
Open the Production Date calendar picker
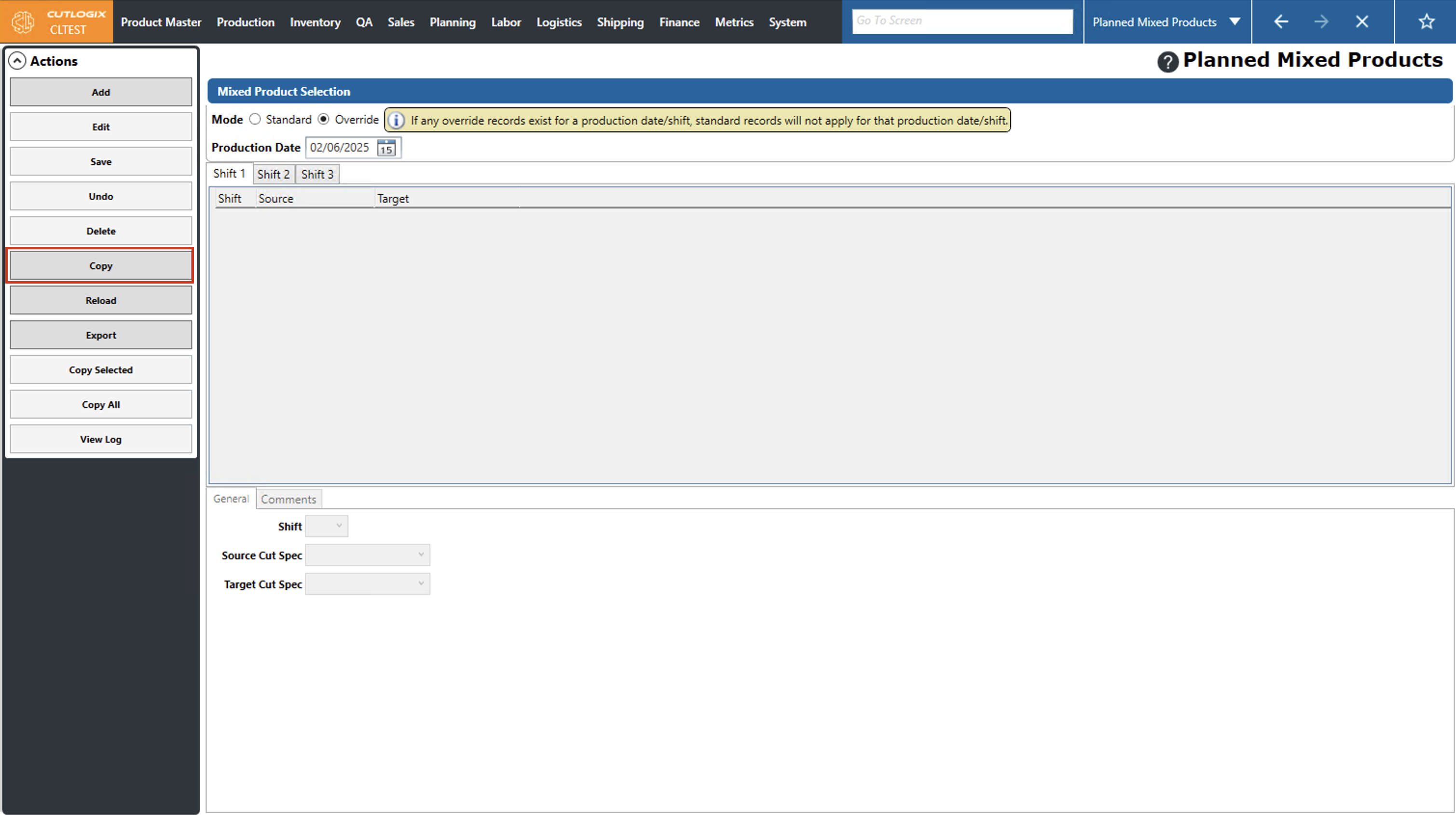click(x=386, y=148)
